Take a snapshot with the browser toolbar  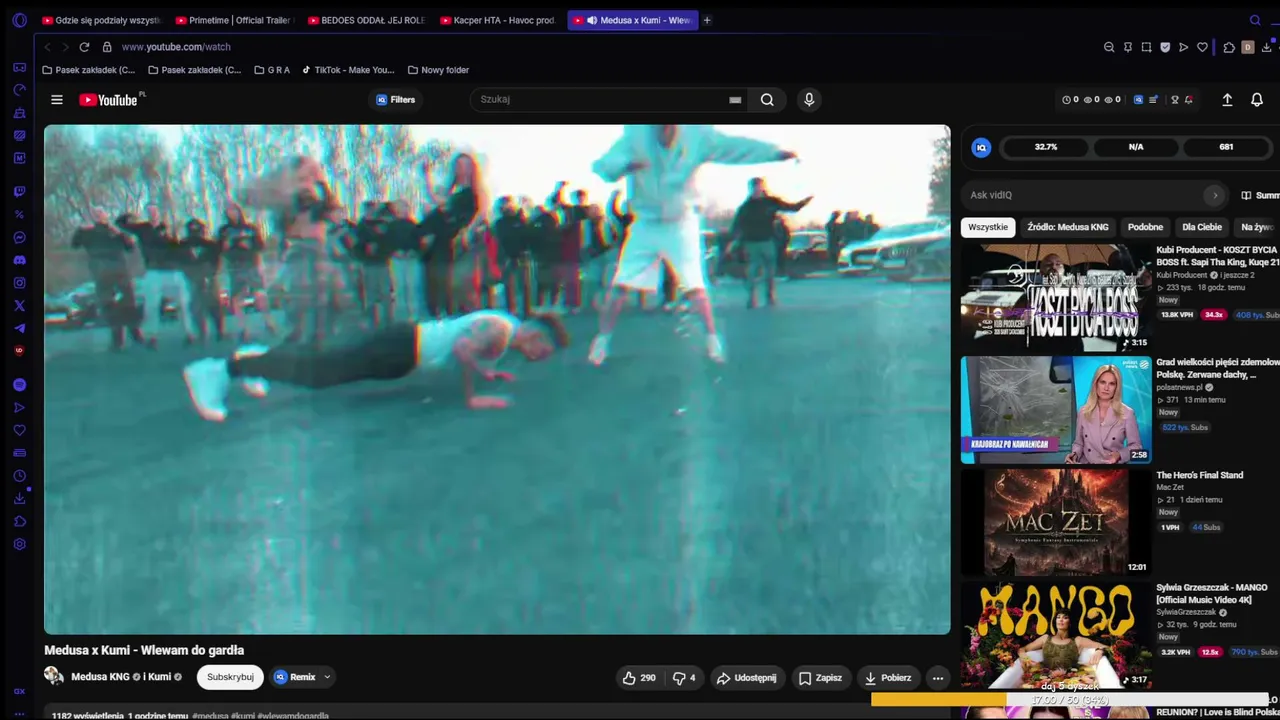[1146, 47]
